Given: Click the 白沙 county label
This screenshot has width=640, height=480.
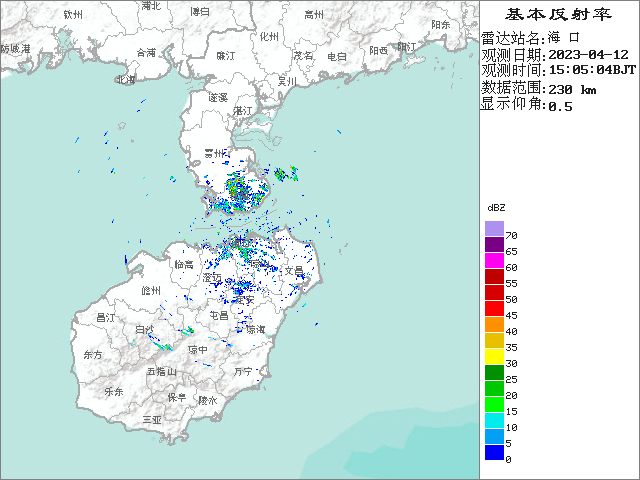Looking at the screenshot, I should 144,329.
